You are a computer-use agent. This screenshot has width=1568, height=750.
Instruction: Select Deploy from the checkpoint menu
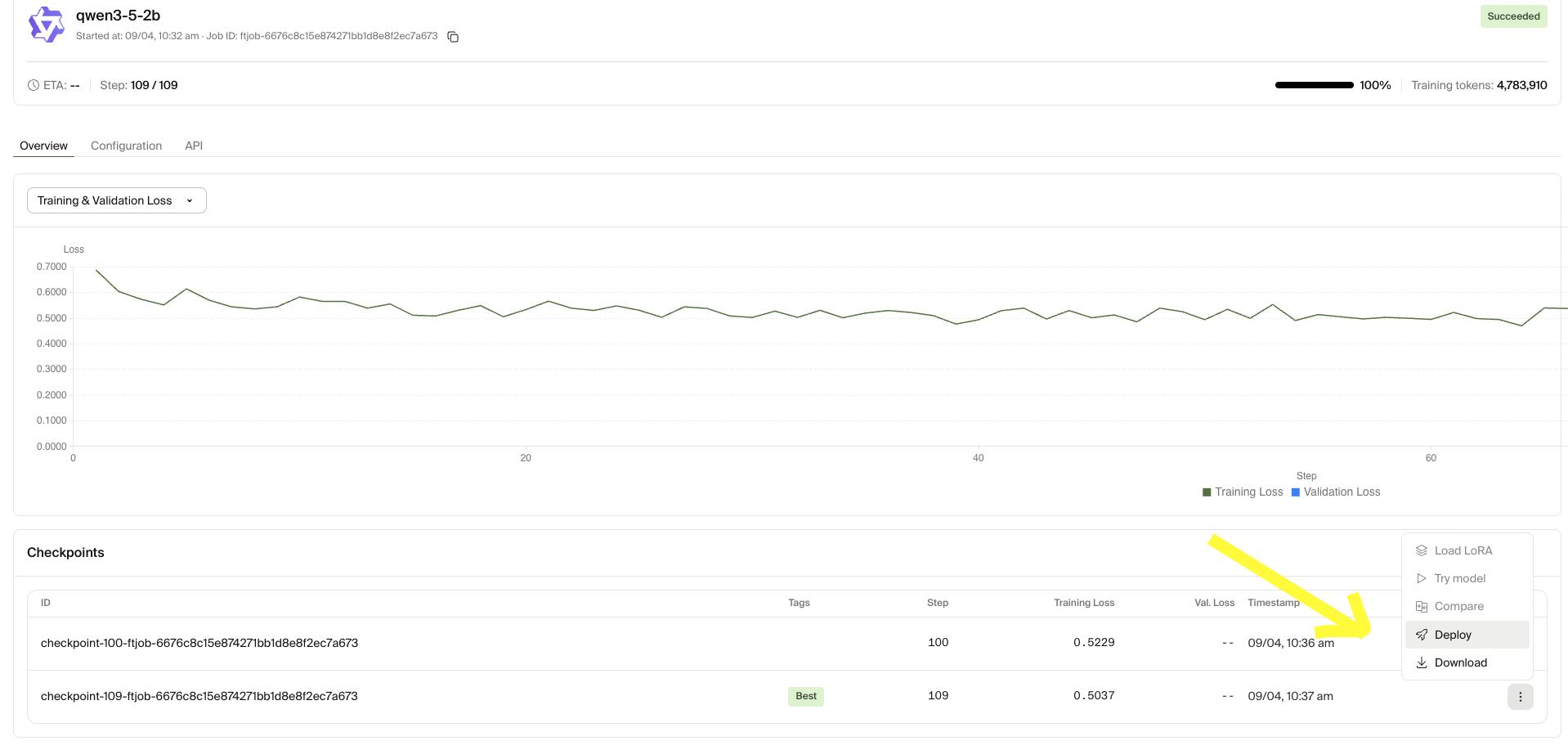point(1467,635)
